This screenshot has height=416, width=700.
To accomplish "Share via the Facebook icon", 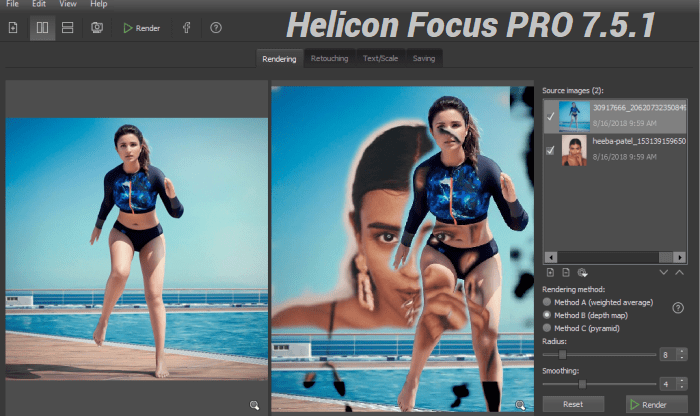I will tap(187, 28).
